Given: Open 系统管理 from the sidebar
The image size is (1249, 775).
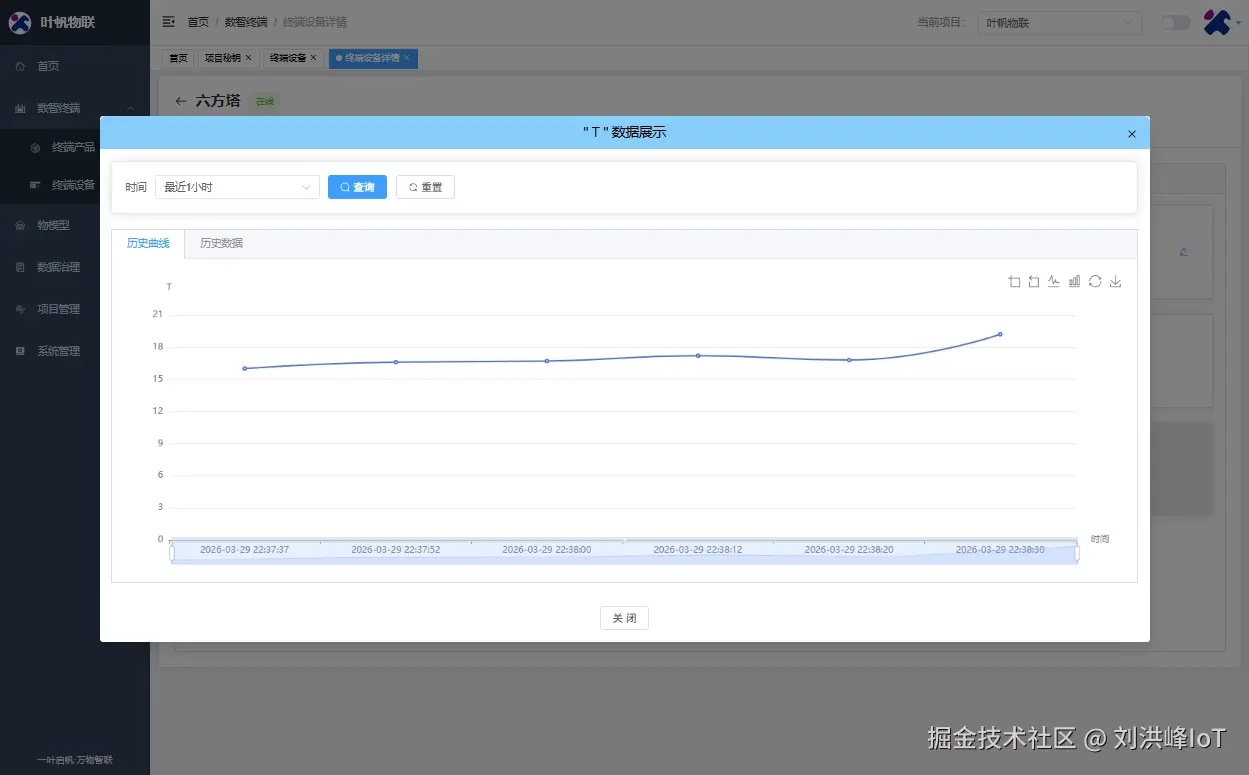Looking at the screenshot, I should [60, 350].
